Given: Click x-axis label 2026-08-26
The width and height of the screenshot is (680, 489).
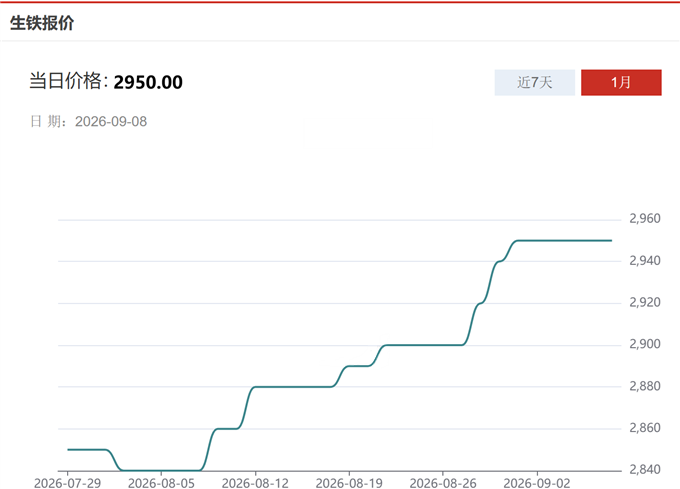Looking at the screenshot, I should coord(443,483).
